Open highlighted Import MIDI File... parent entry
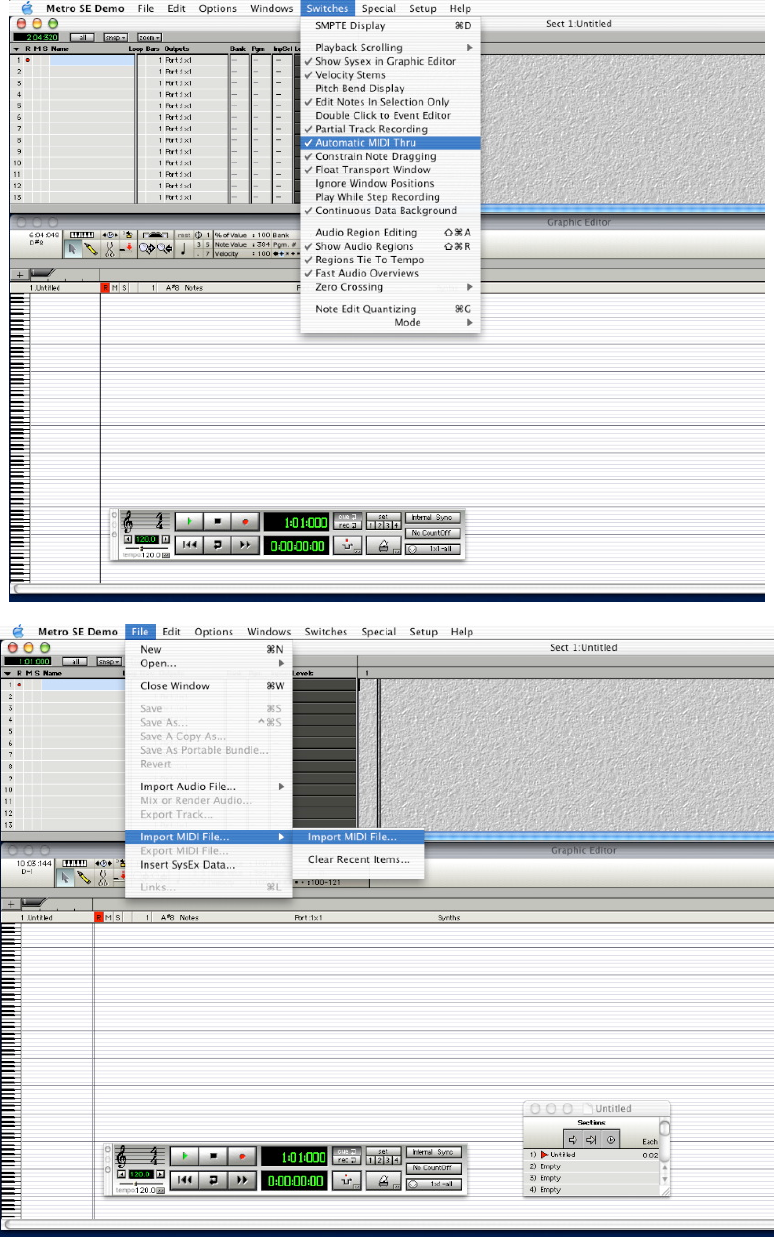 pyautogui.click(x=208, y=837)
